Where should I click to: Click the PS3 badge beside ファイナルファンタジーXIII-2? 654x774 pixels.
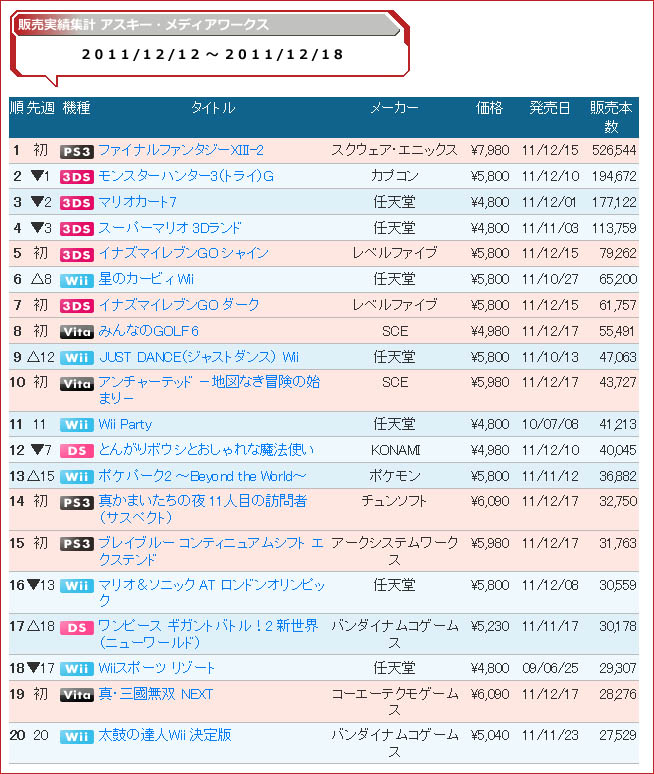coord(77,152)
